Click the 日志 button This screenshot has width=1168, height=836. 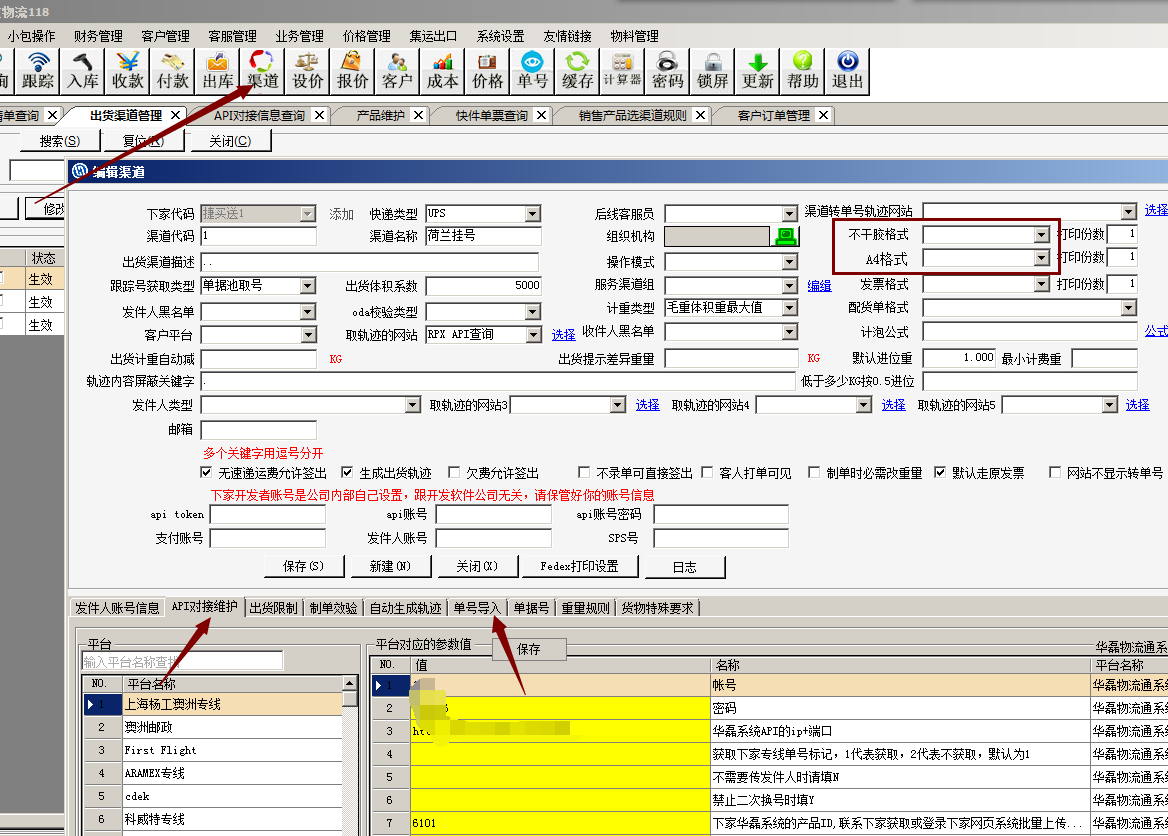(685, 567)
